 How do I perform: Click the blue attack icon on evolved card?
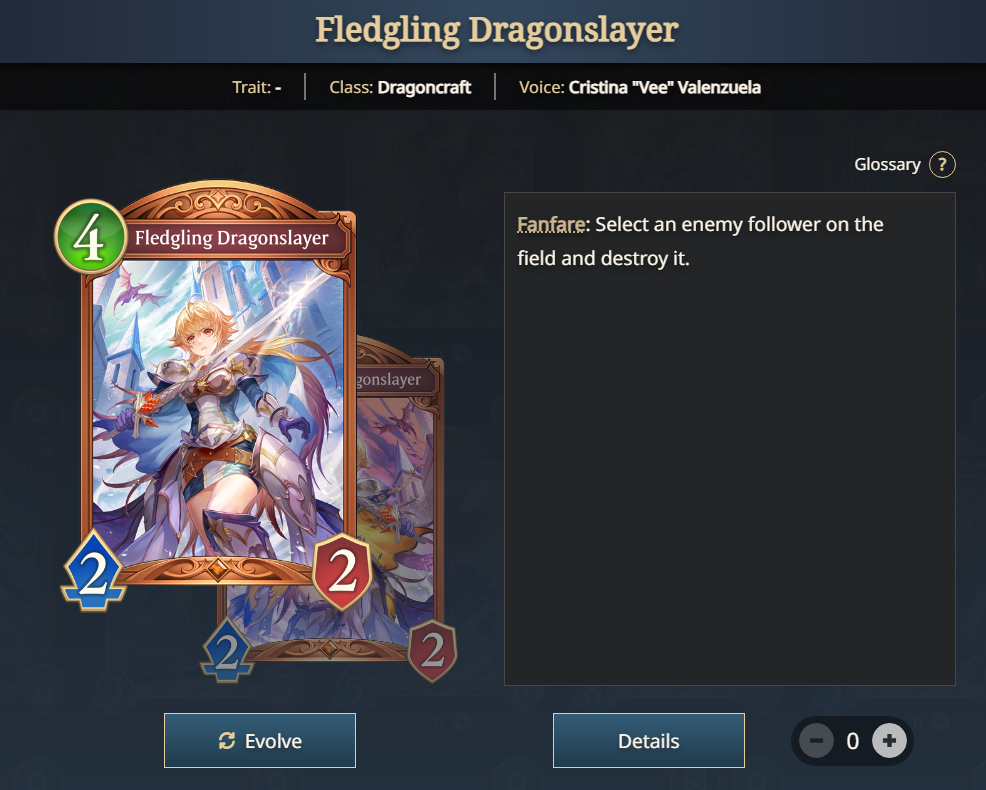click(227, 651)
